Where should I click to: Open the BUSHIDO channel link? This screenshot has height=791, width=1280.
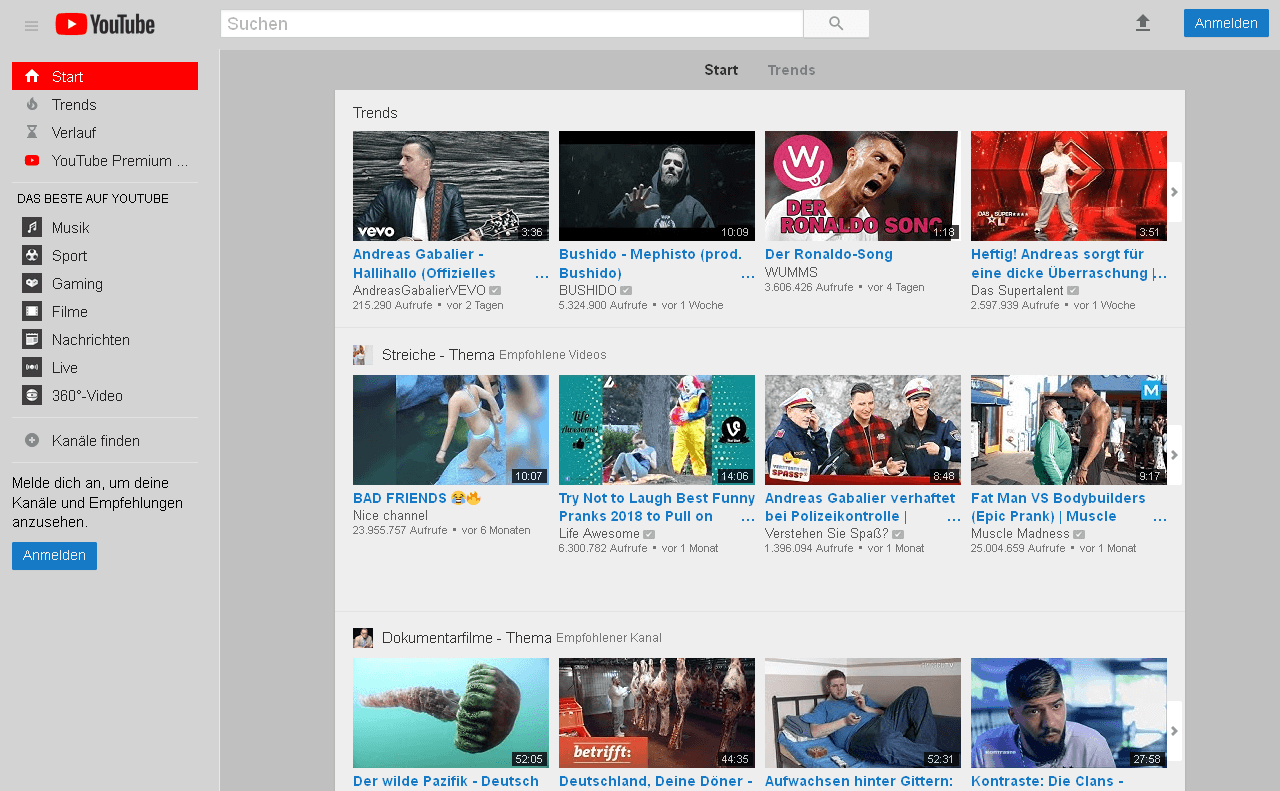(x=588, y=290)
